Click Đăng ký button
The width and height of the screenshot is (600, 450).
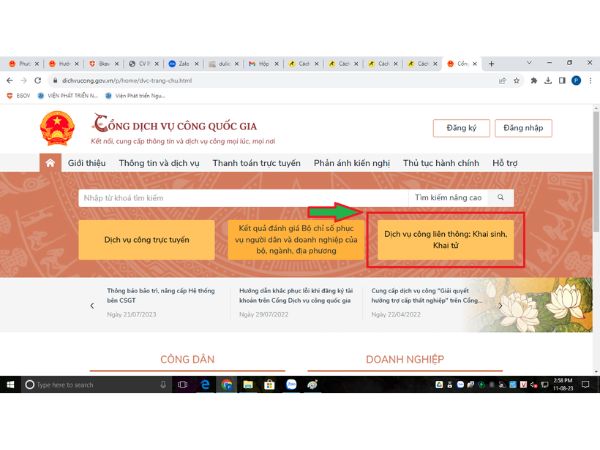click(x=461, y=128)
